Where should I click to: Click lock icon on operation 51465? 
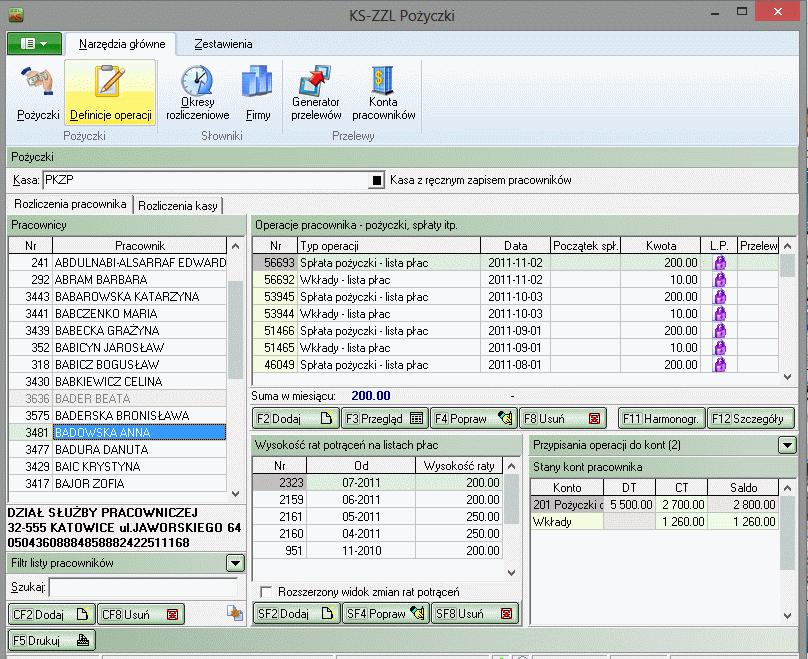[x=719, y=348]
